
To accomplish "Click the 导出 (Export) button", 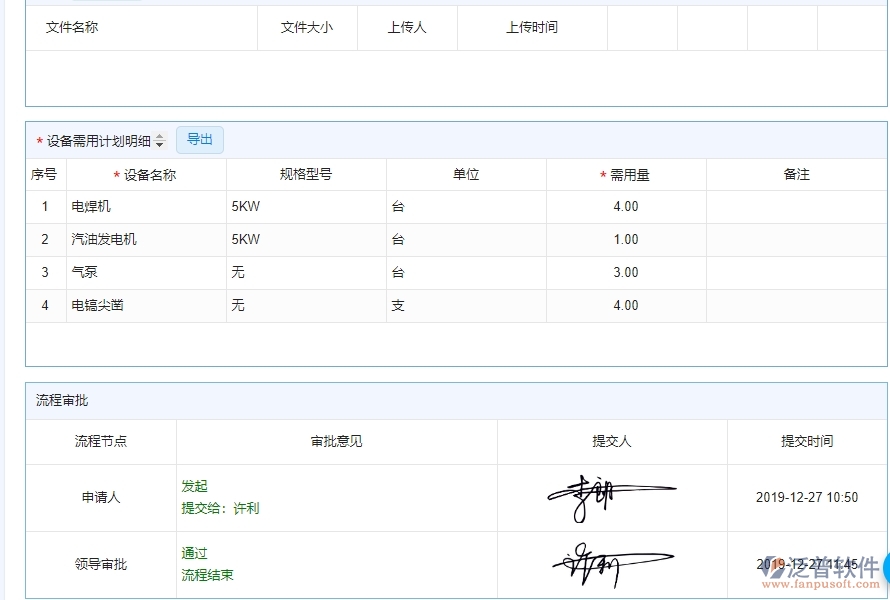I will click(x=199, y=140).
